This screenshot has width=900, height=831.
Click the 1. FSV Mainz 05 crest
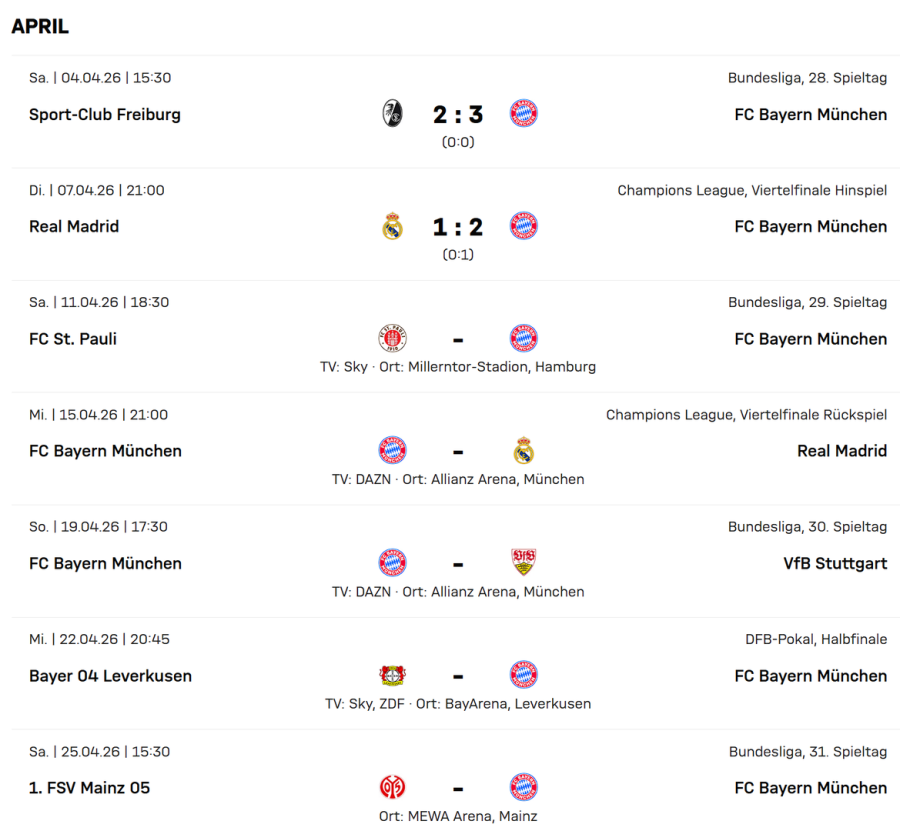392,787
